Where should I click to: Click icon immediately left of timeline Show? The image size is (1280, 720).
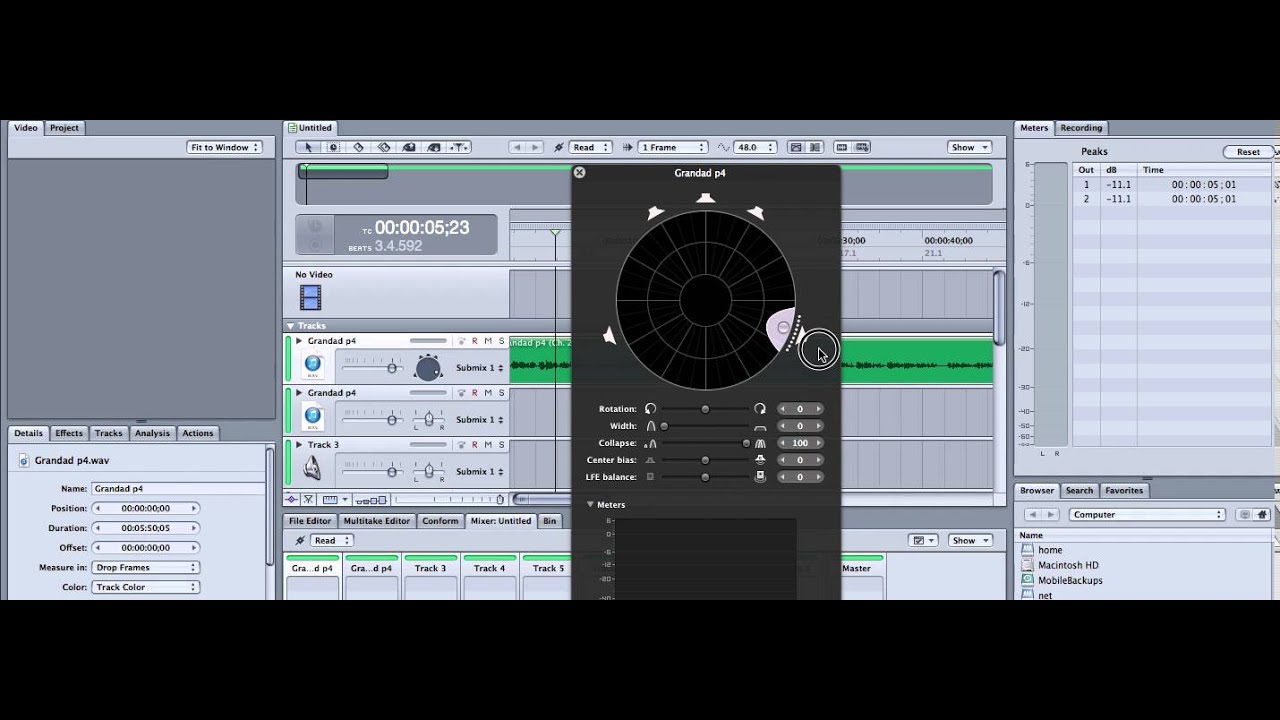click(x=862, y=147)
